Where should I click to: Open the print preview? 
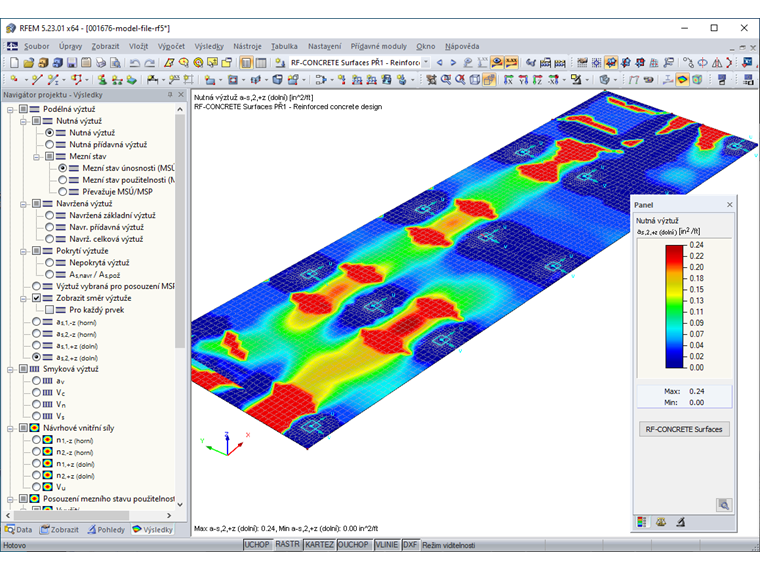115,63
